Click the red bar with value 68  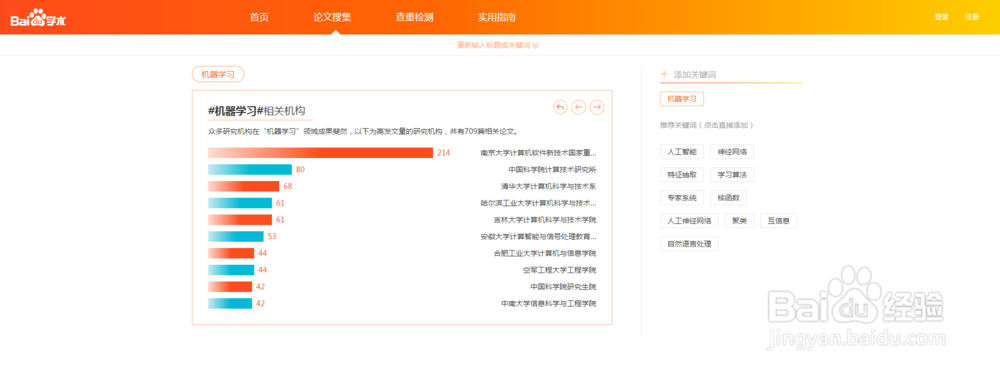244,186
